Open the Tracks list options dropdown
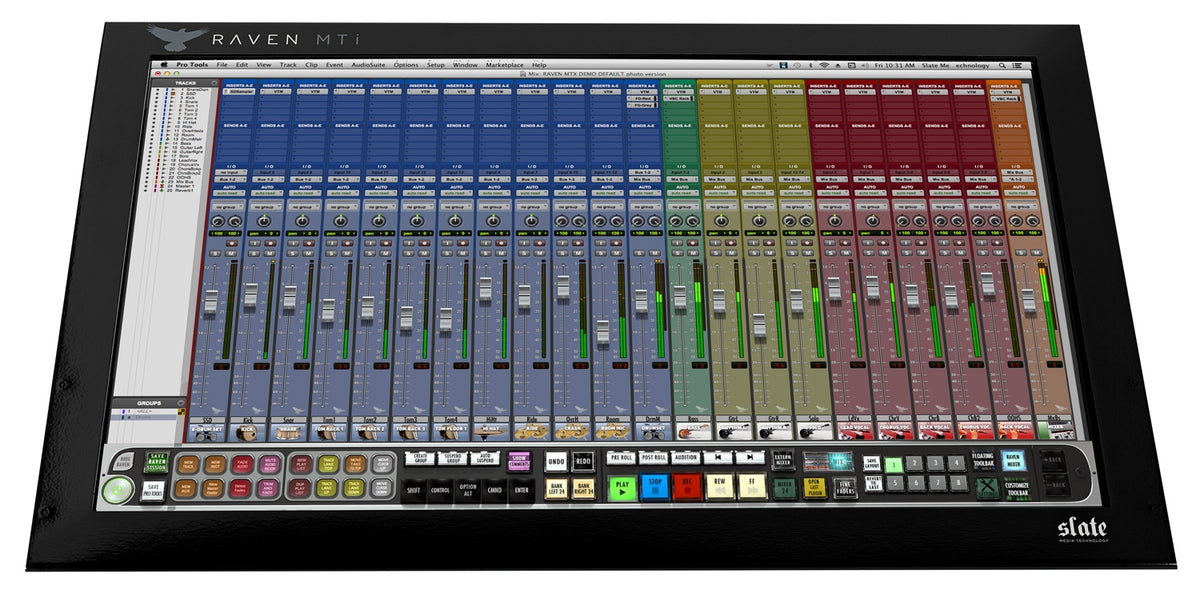The image size is (1200, 594). (214, 83)
